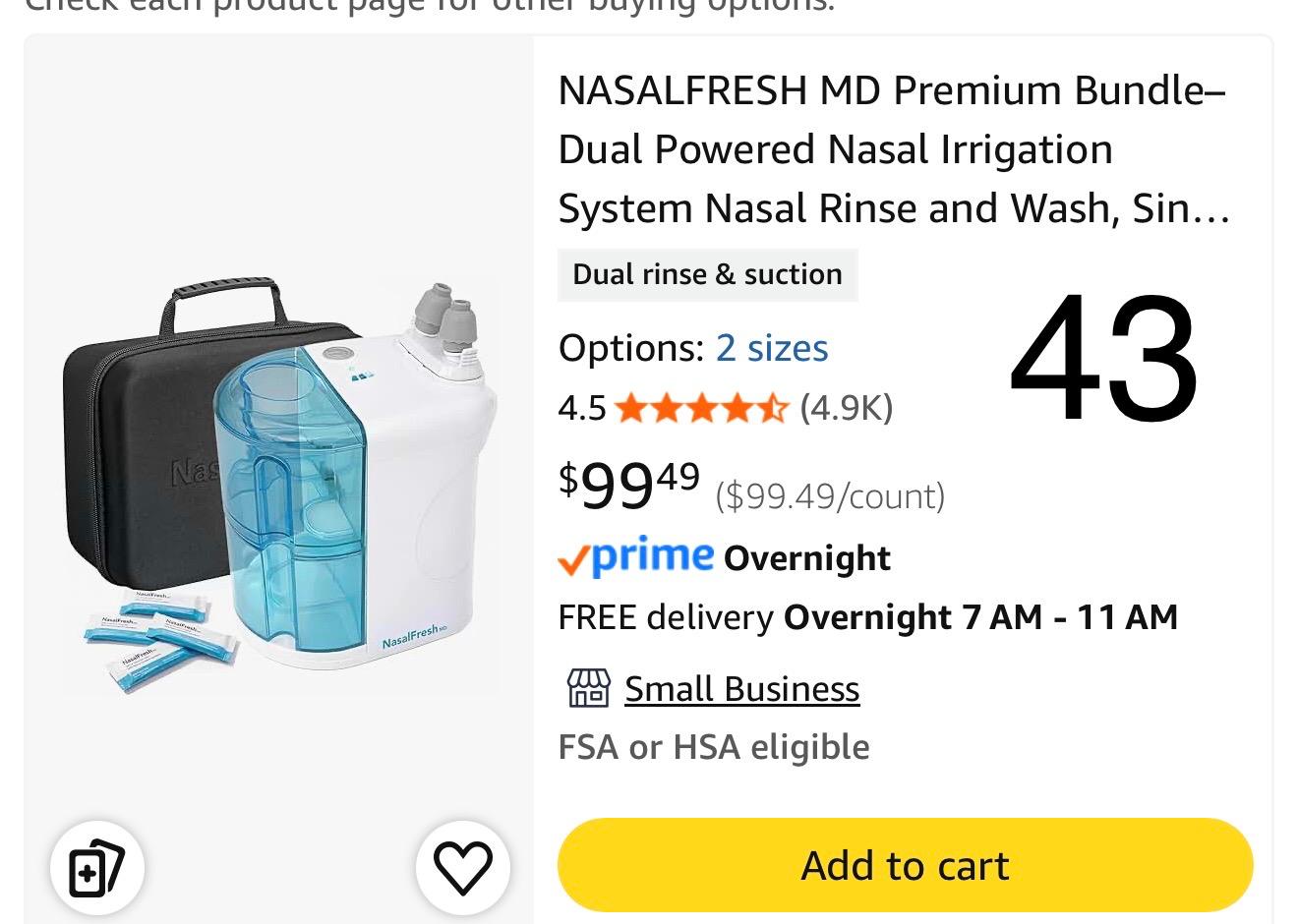View the 4.9K customer reviews count
This screenshot has height=924, width=1298.
tap(846, 407)
